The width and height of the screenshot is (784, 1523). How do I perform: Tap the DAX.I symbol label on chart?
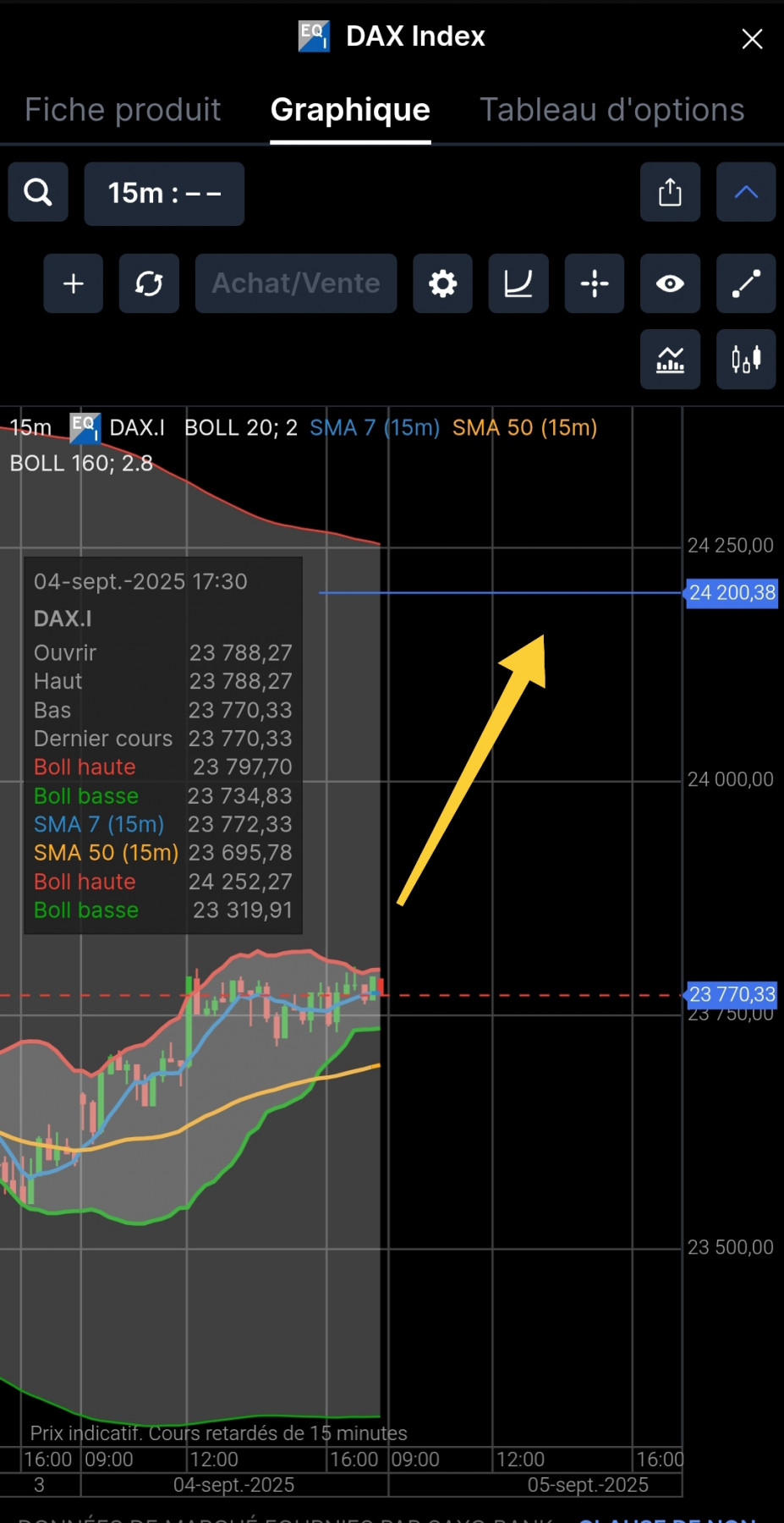pyautogui.click(x=137, y=428)
